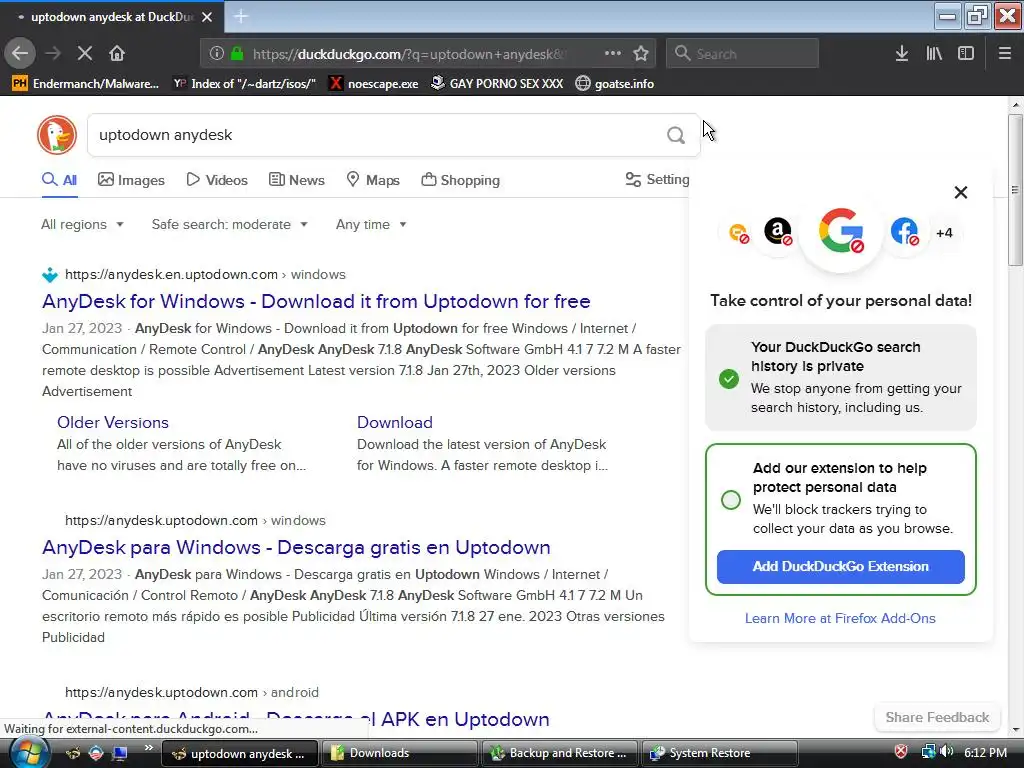Click the https://anydesk.en.uptodown.com result URL
1024x768 pixels.
[171, 274]
